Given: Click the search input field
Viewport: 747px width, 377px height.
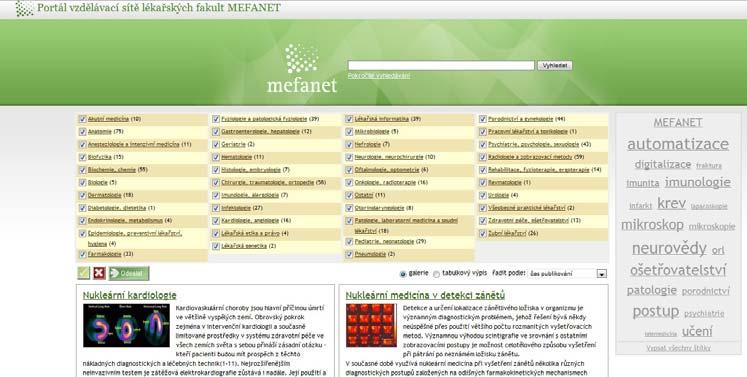Looking at the screenshot, I should click(441, 65).
